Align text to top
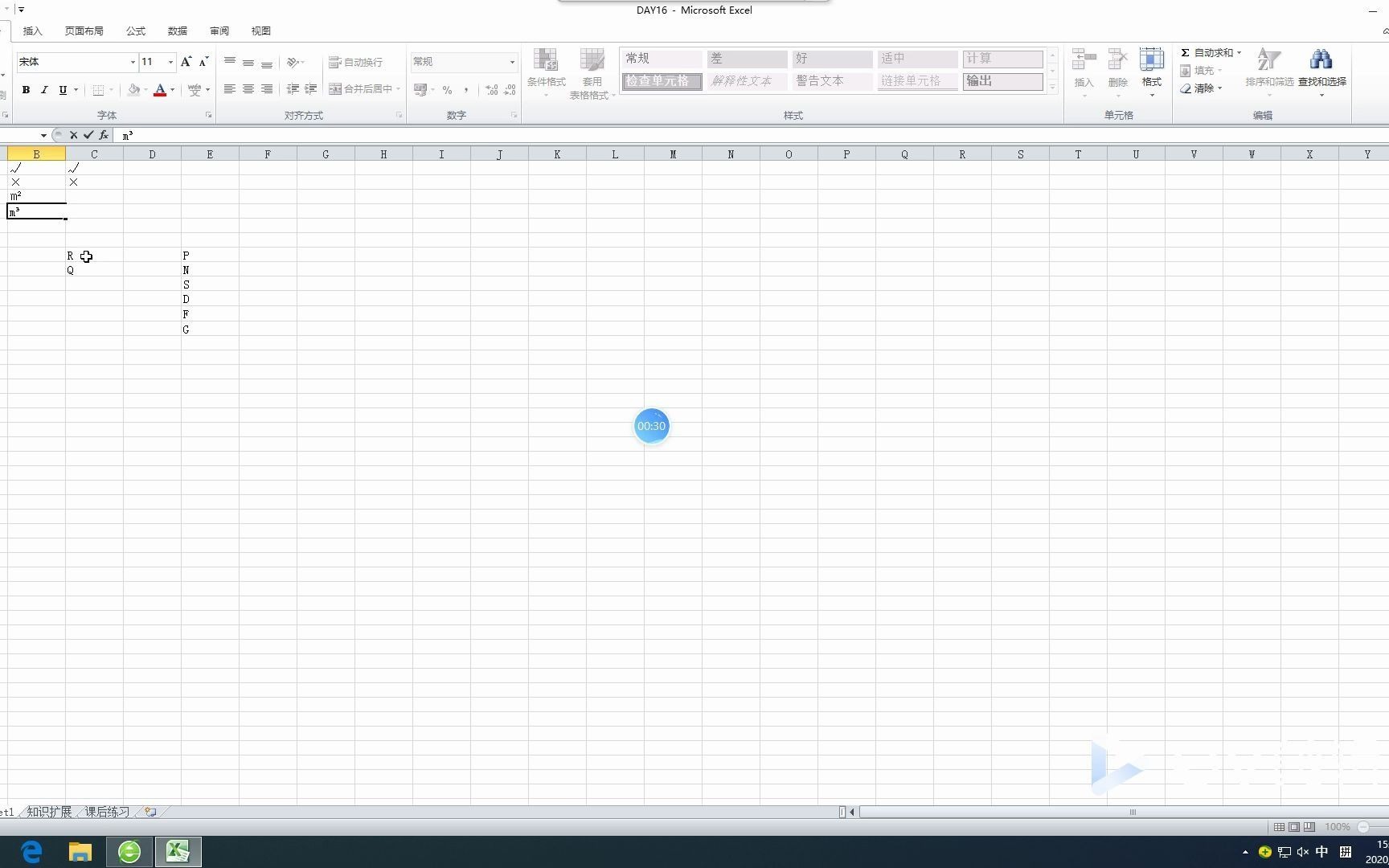 230,62
